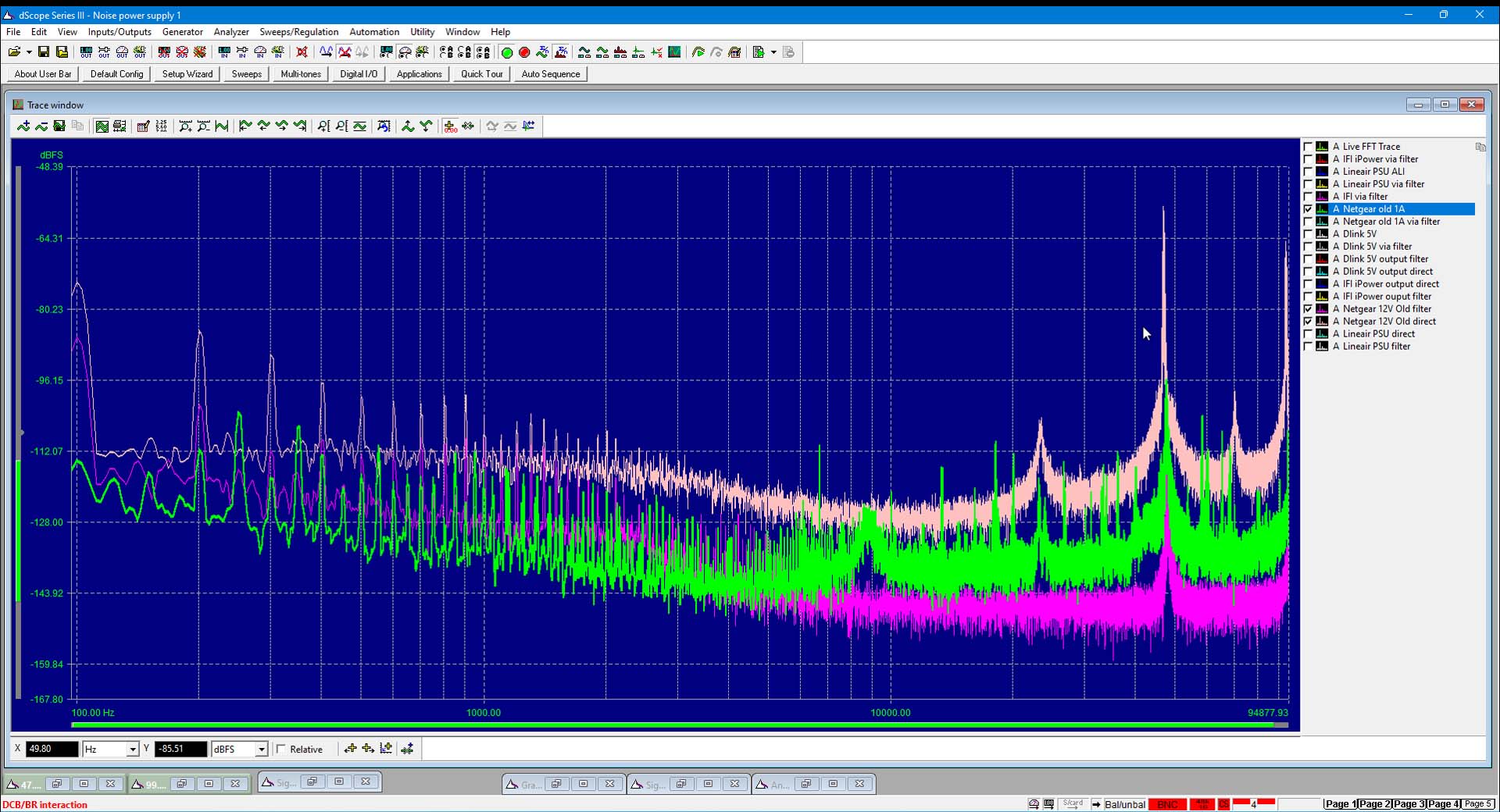Click the copy legend icon beside trace list
This screenshot has height=812, width=1500.
click(x=1480, y=147)
